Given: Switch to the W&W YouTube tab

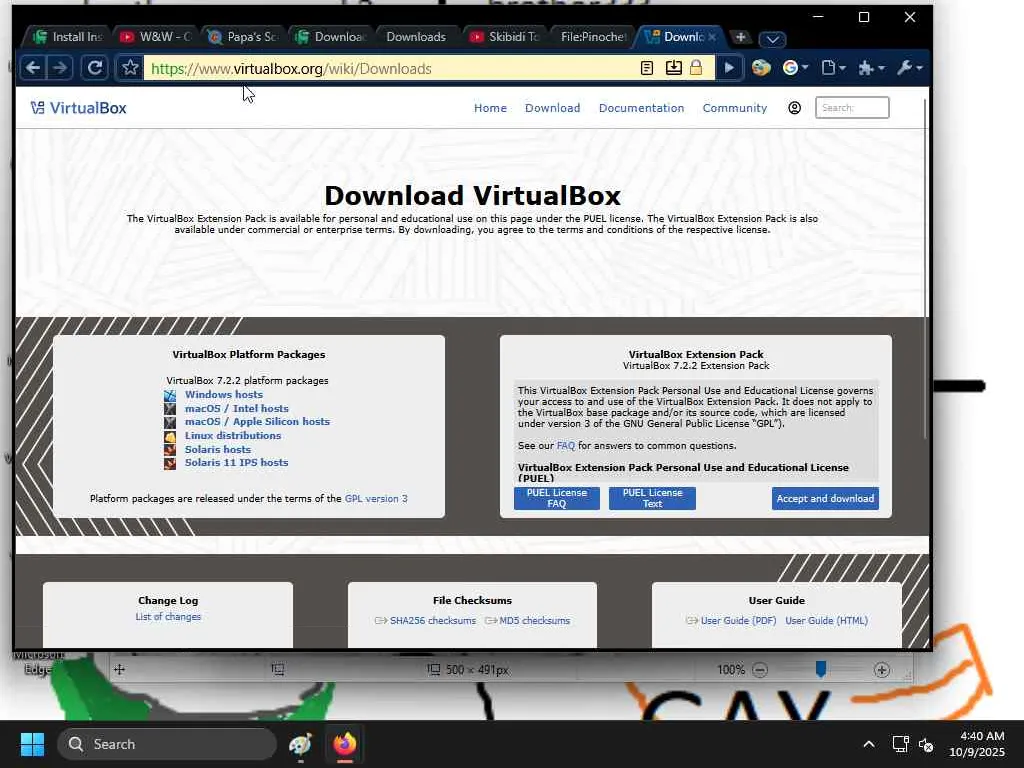Looking at the screenshot, I should pos(156,37).
